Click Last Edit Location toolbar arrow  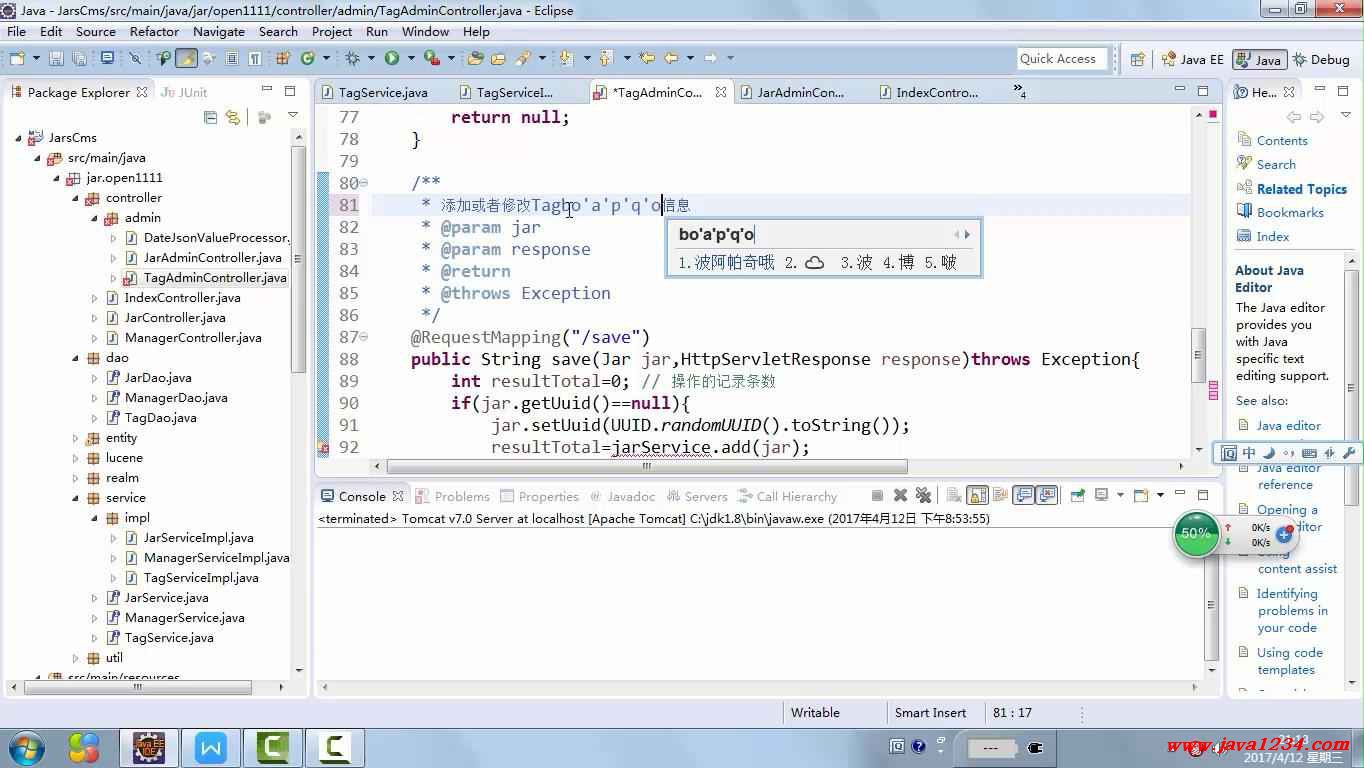pyautogui.click(x=647, y=59)
